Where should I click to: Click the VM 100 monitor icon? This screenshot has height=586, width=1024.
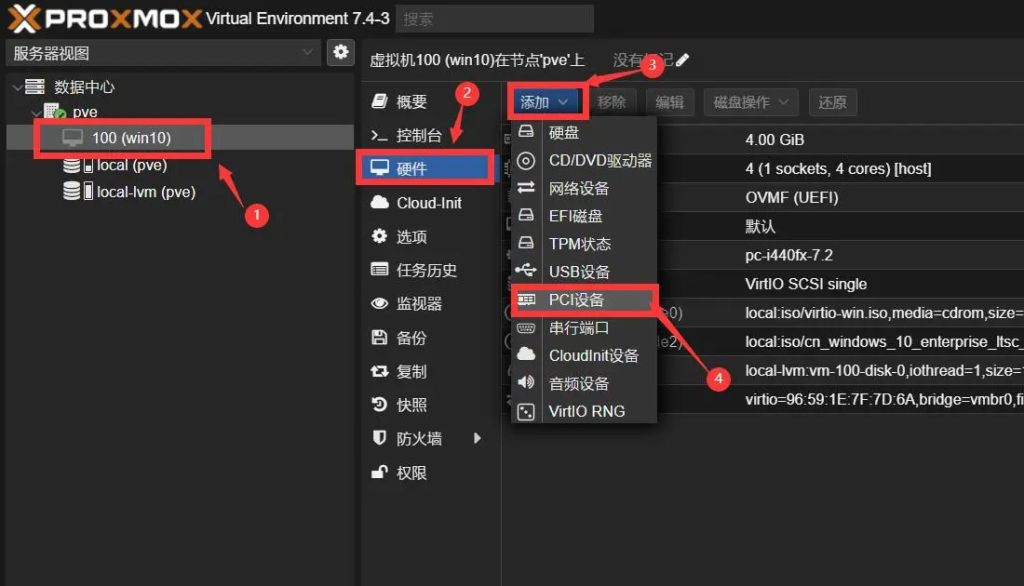coord(72,137)
